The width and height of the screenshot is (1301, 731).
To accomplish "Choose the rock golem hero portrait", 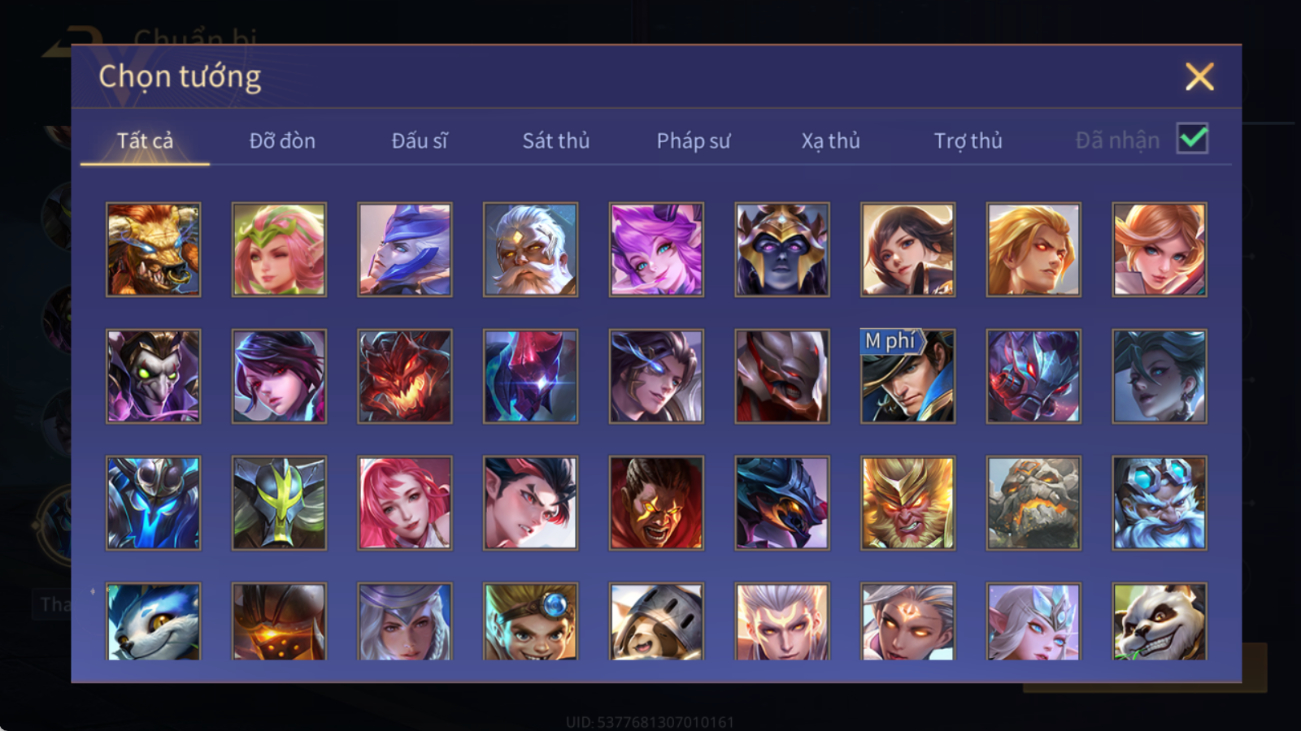I will click(x=1033, y=503).
